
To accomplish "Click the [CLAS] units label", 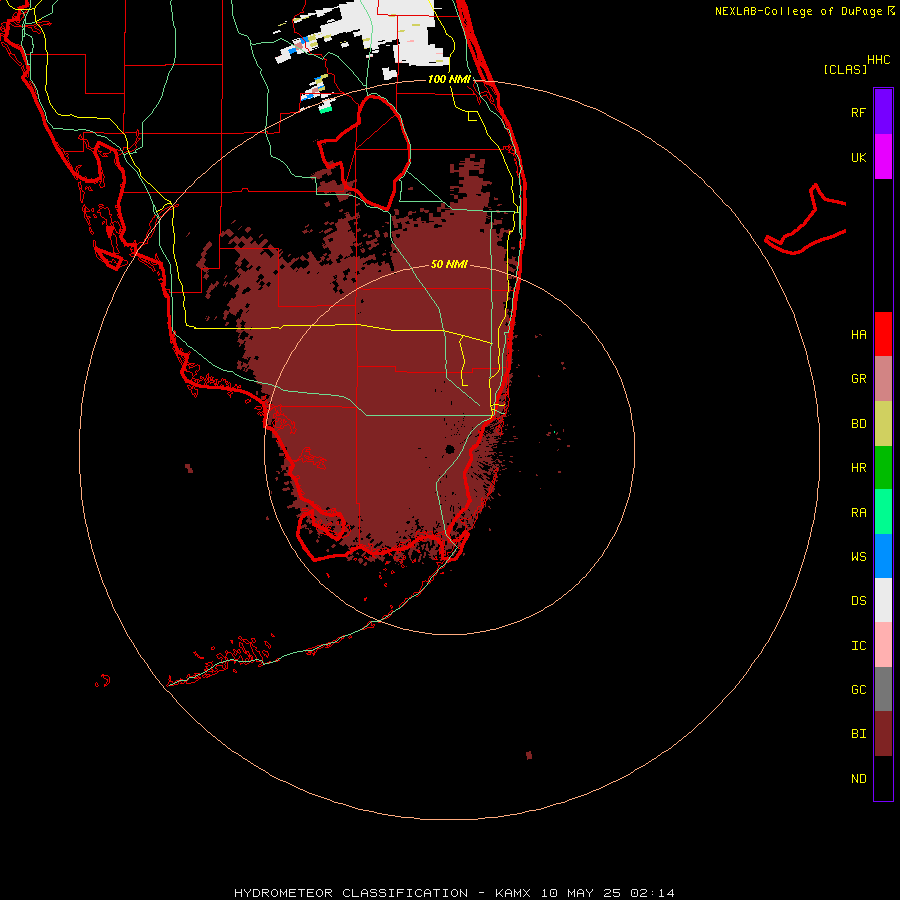I will (x=845, y=70).
